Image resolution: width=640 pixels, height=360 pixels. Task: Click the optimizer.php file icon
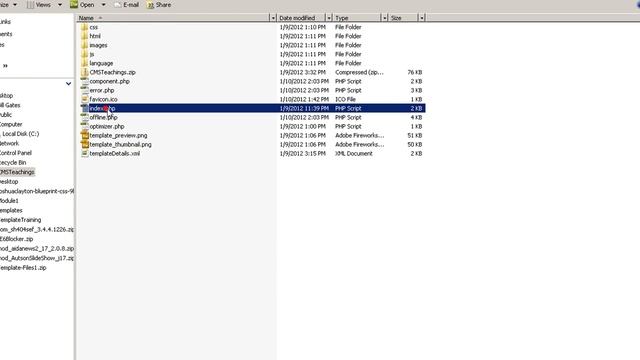click(84, 126)
